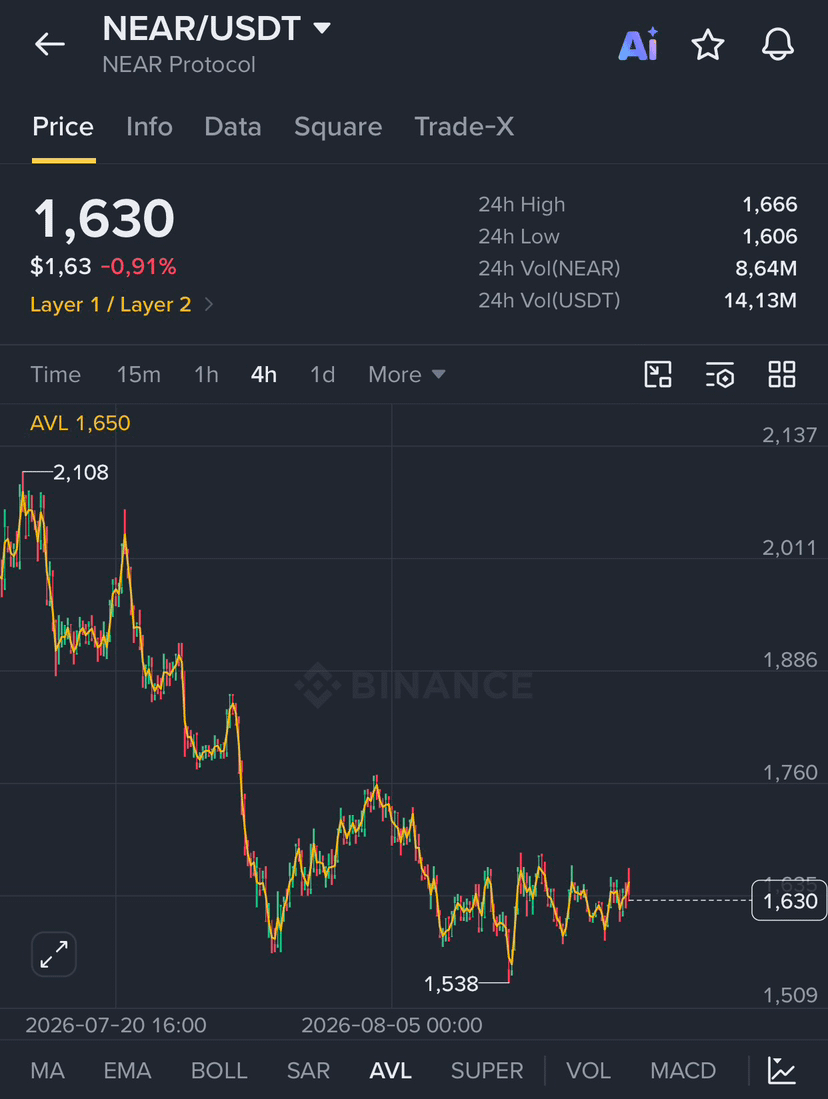Screen dimensions: 828x1099
Task: Click the 2,108 high marker on chart
Action: (81, 472)
